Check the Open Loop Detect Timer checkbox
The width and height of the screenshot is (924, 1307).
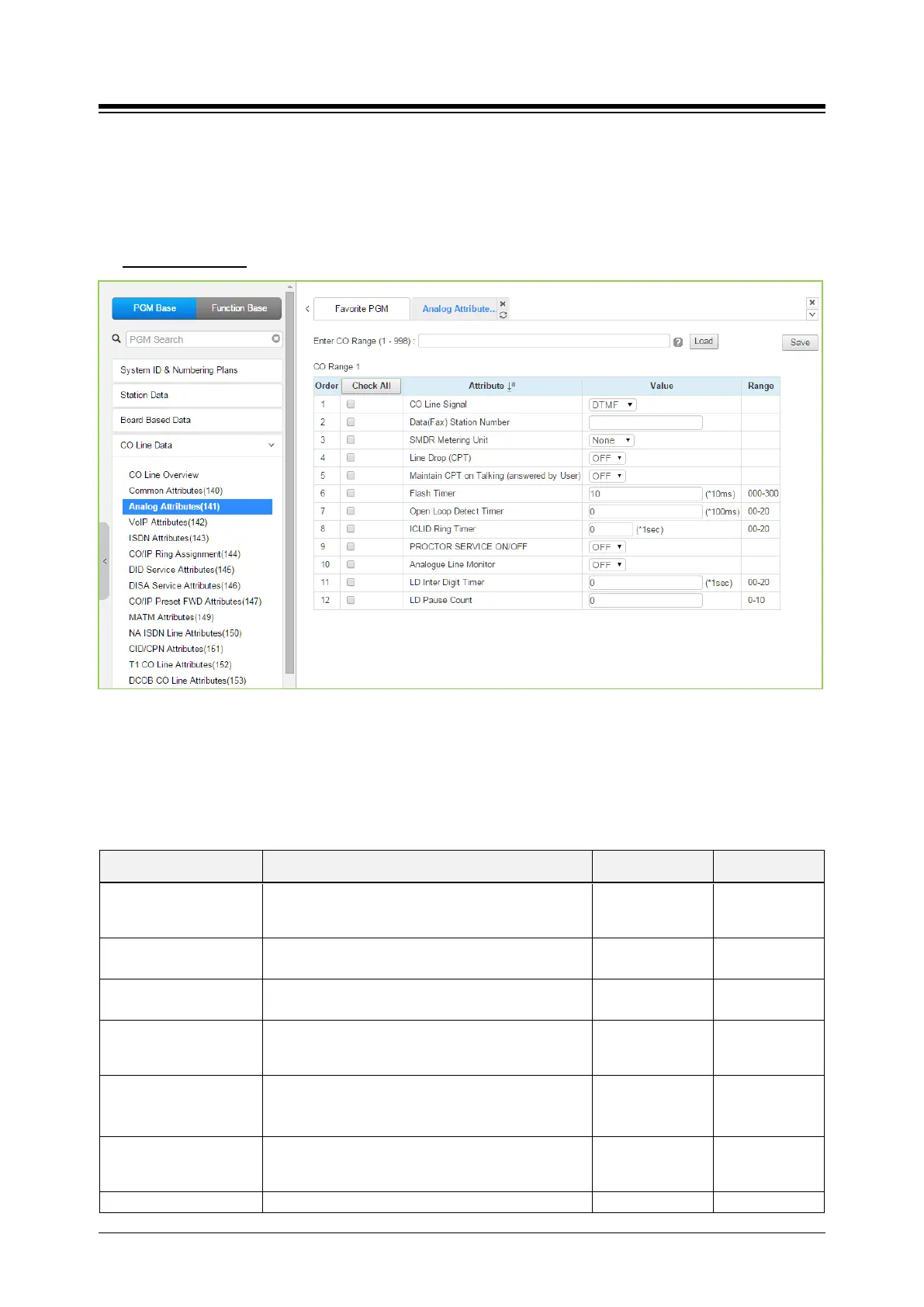tap(351, 511)
